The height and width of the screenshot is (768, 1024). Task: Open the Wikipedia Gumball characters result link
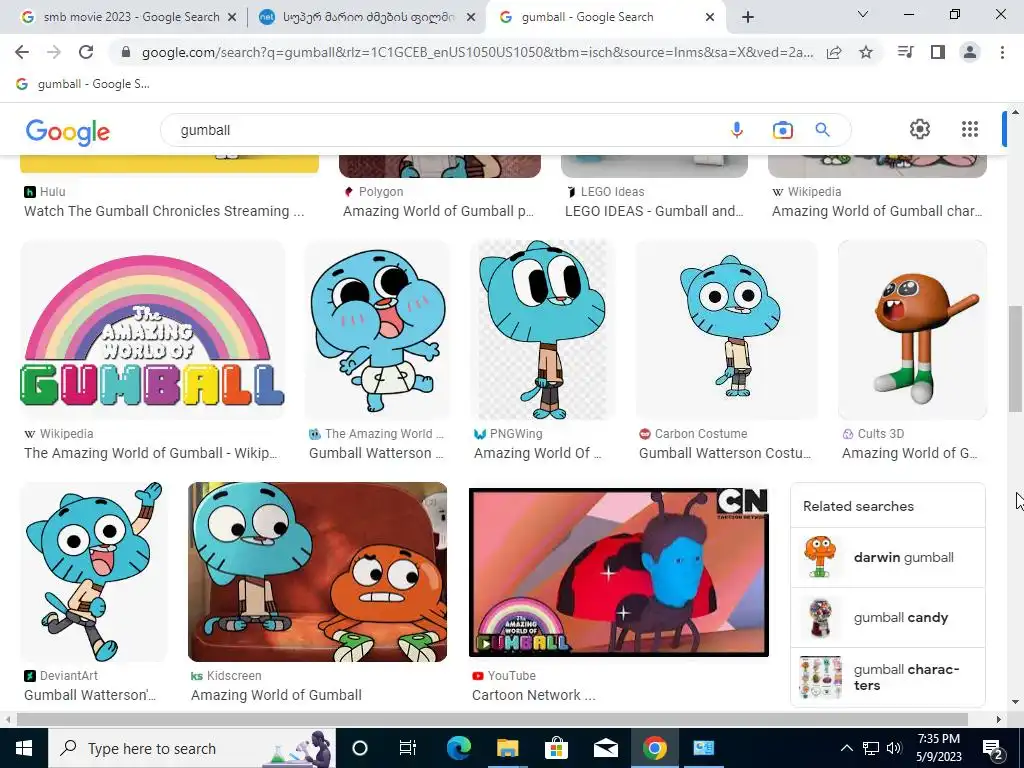pos(877,211)
